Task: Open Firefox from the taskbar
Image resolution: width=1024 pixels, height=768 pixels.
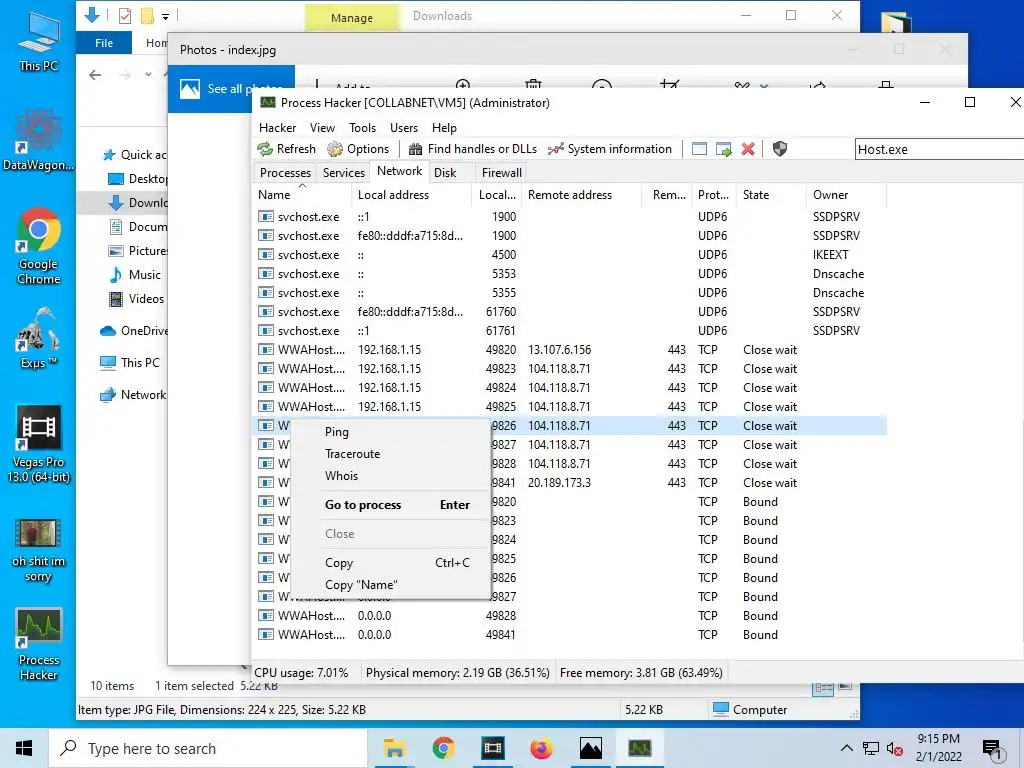Action: [x=541, y=748]
